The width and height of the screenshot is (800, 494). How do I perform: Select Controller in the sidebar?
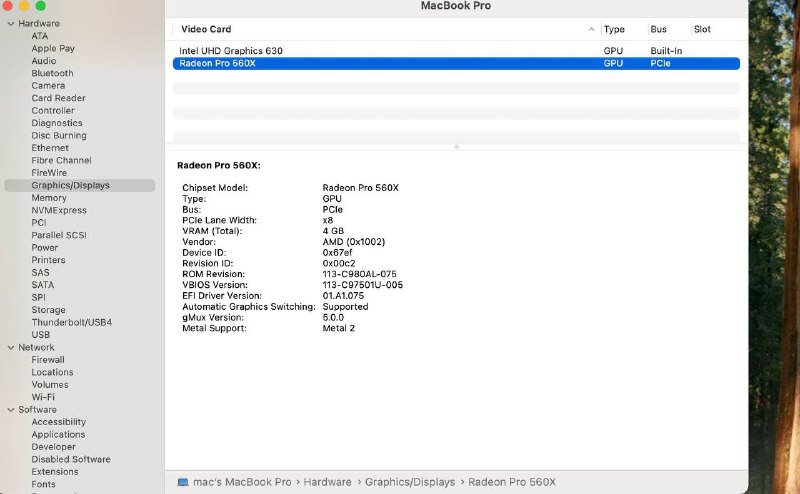tap(53, 111)
